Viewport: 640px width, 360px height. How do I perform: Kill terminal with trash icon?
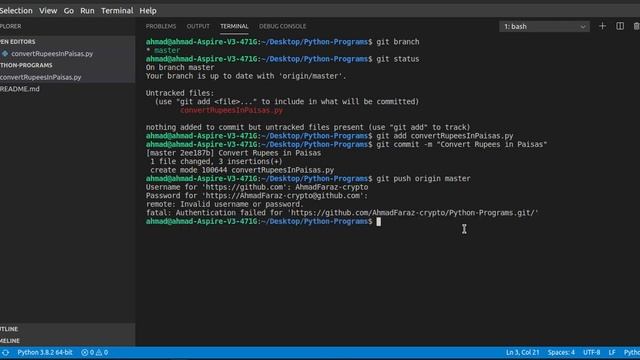636,26
